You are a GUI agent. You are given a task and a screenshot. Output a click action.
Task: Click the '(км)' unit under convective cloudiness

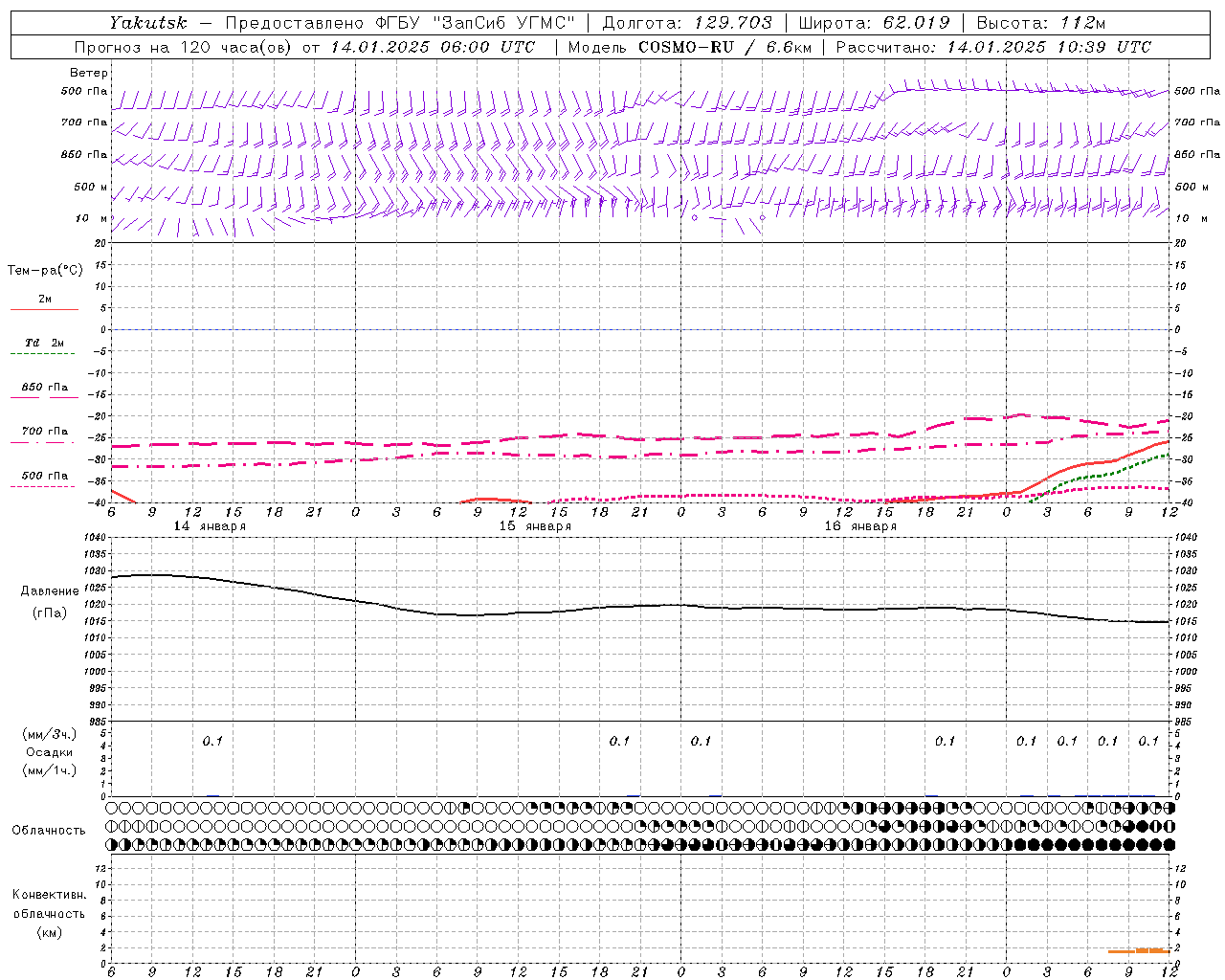[49, 932]
